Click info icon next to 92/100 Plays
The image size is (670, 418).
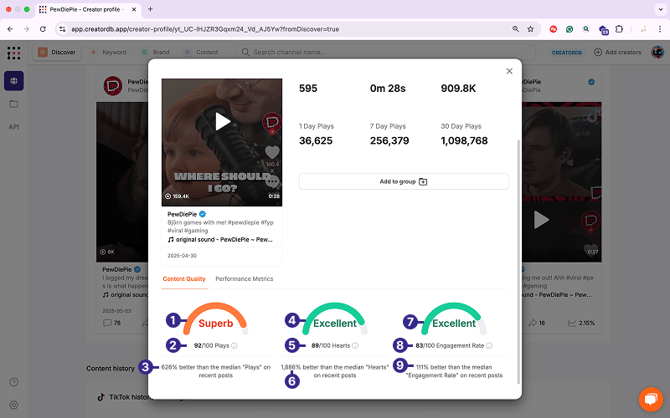tap(234, 346)
